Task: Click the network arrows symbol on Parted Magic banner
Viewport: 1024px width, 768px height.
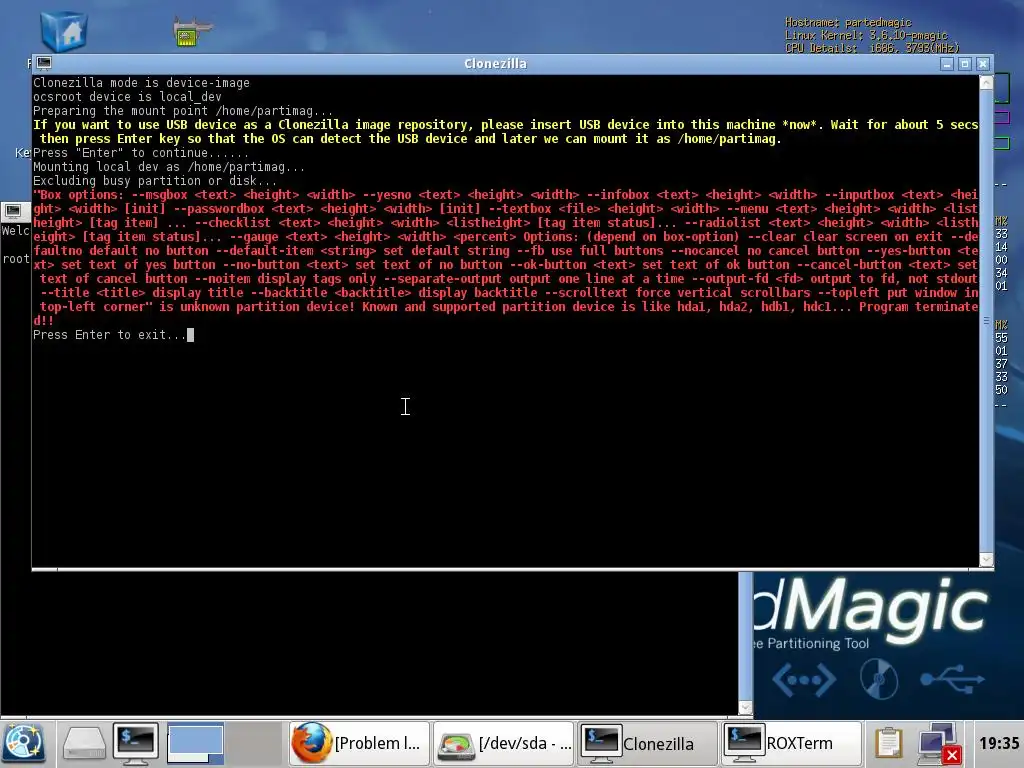Action: click(804, 680)
